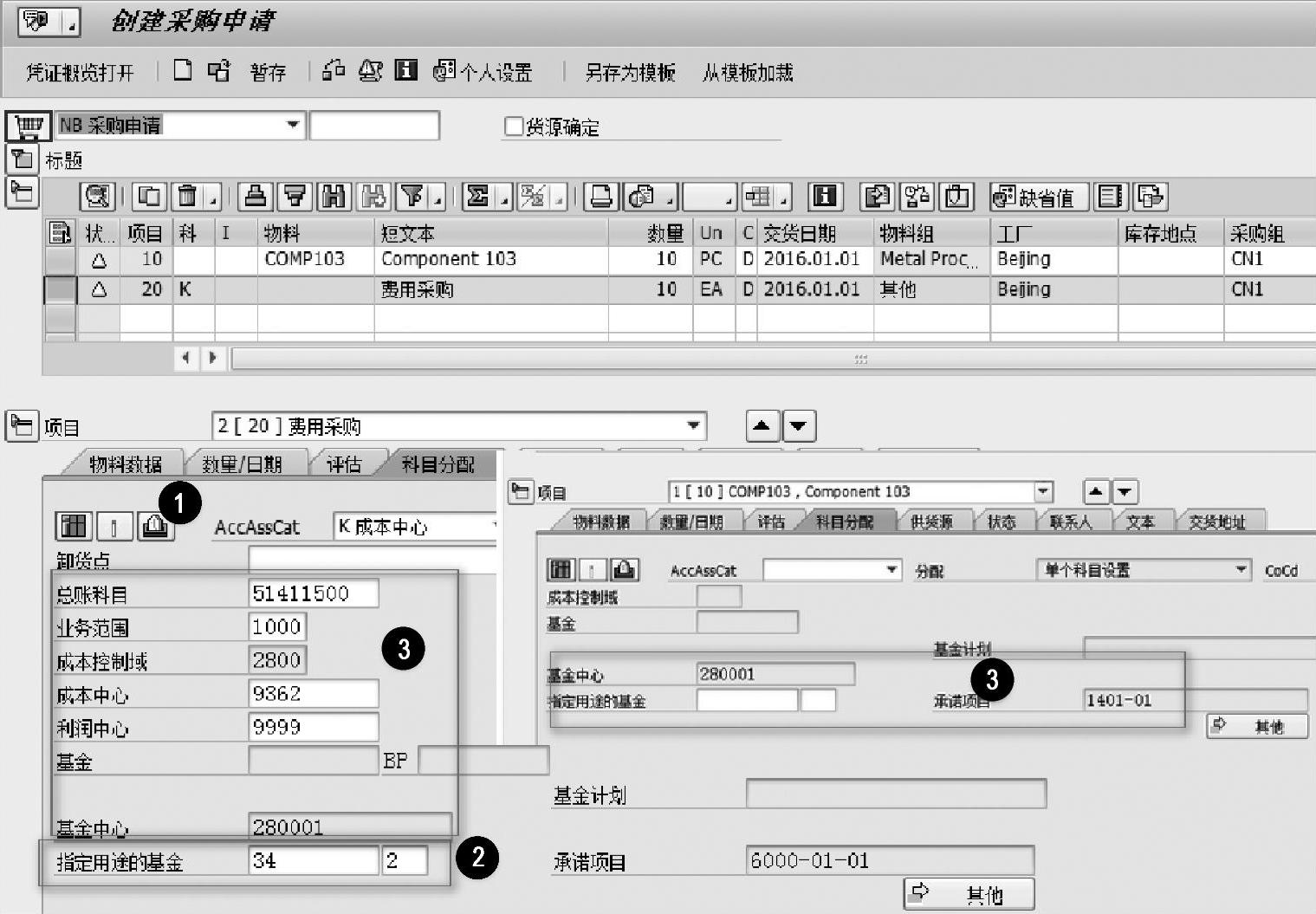Image resolution: width=1316 pixels, height=914 pixels.
Task: Open the filter funnel tool
Action: (x=413, y=198)
